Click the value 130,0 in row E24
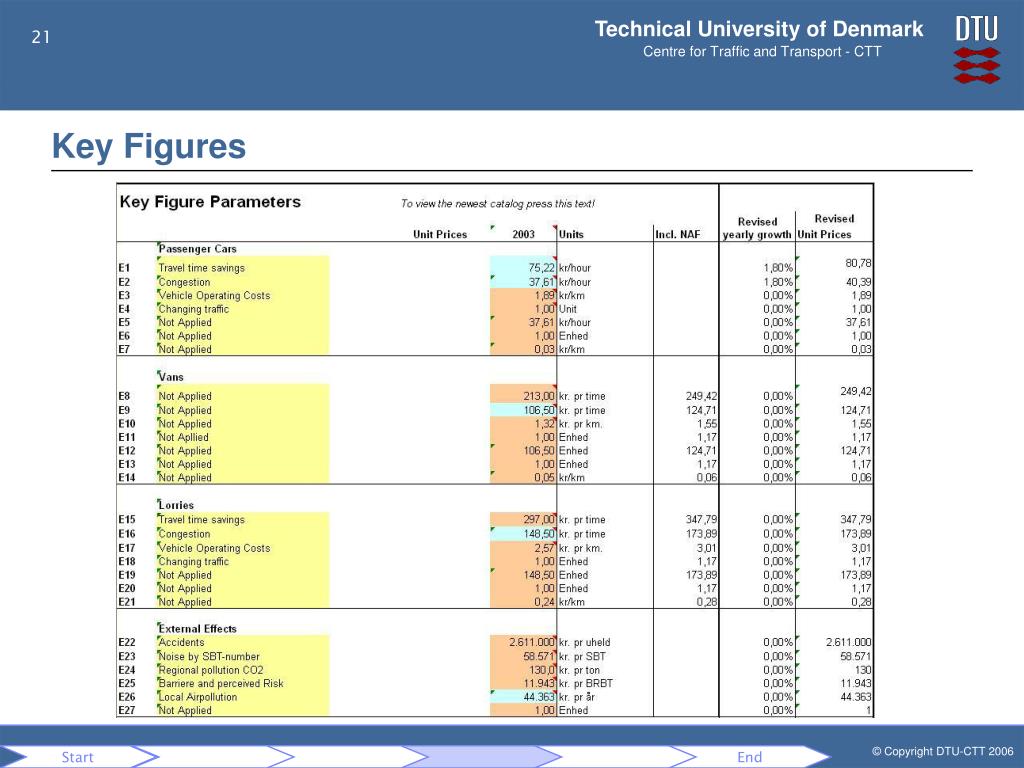The width and height of the screenshot is (1024, 768). point(542,670)
